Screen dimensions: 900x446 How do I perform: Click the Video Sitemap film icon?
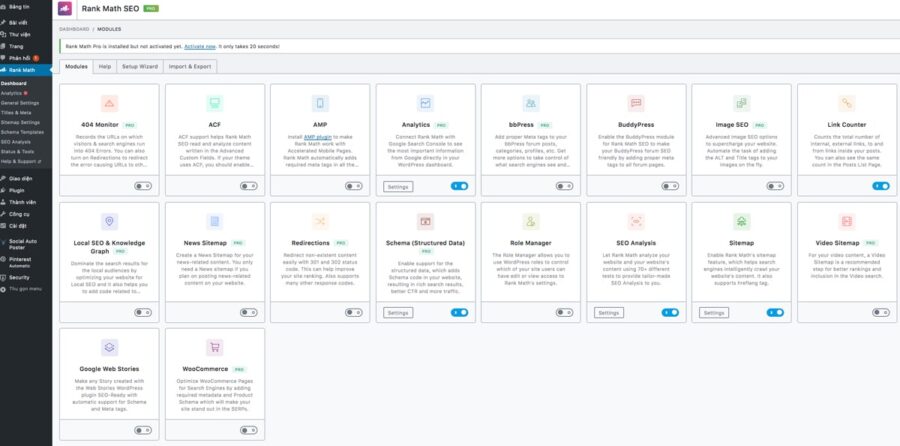click(x=847, y=222)
